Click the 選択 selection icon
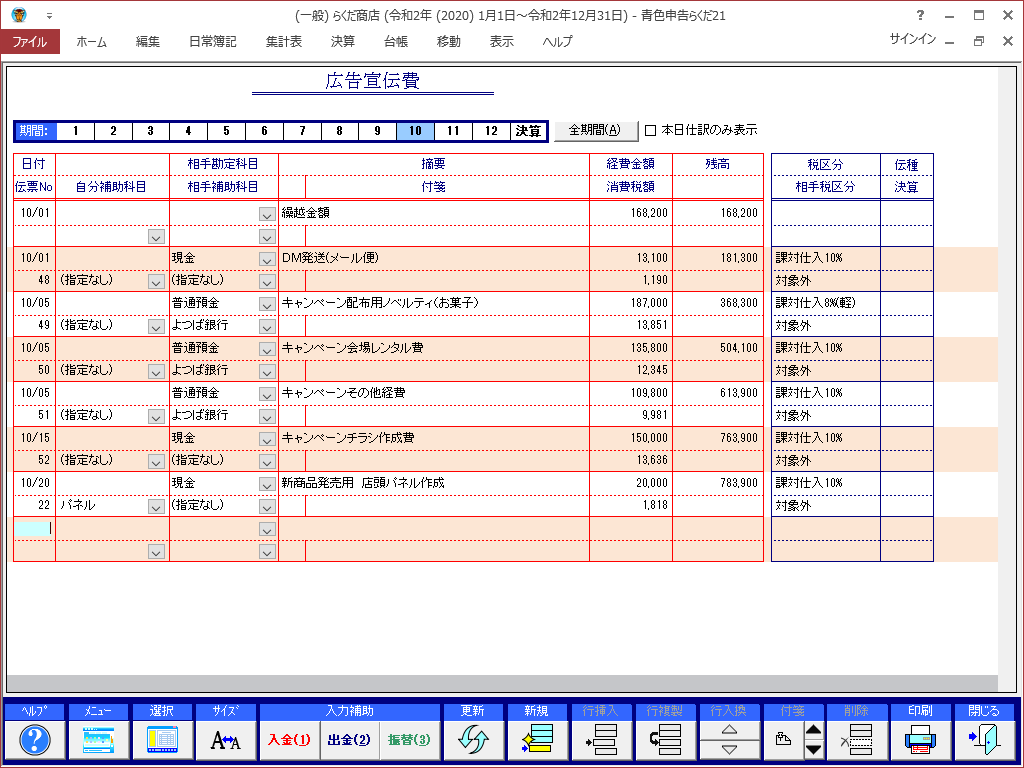This screenshot has width=1024, height=768. [x=162, y=740]
